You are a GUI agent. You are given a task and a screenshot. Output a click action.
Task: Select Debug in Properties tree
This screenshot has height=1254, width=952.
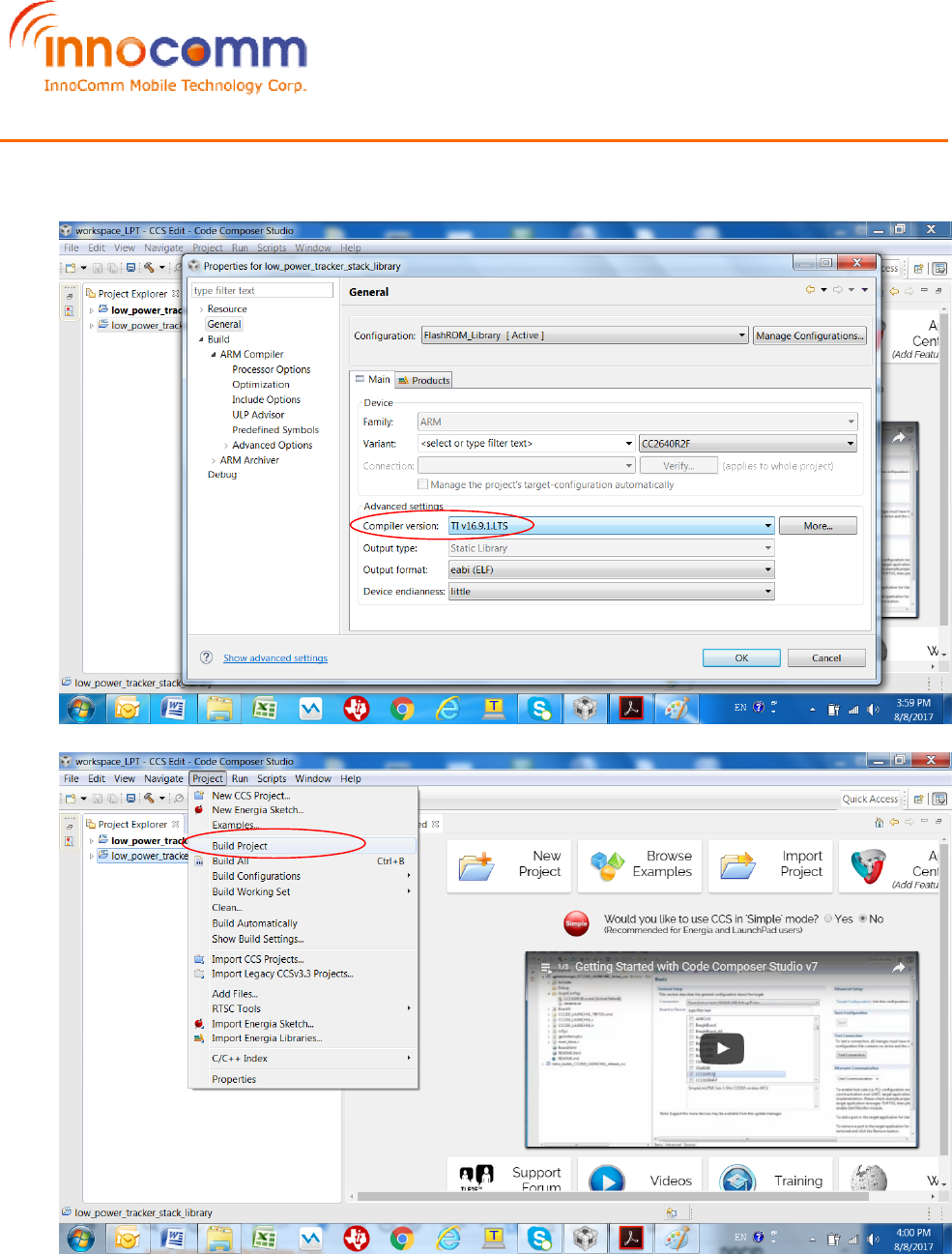(x=222, y=475)
